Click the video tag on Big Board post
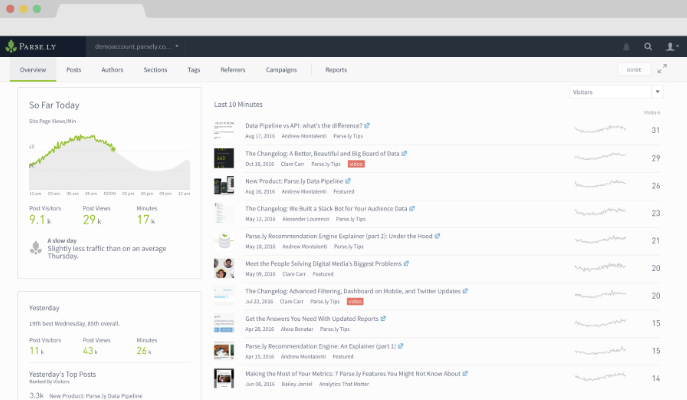Screen dimensions: 687x400 coord(356,164)
